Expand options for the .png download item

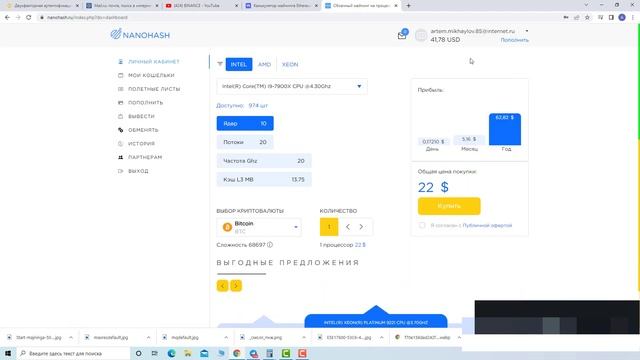pyautogui.click(x=304, y=338)
